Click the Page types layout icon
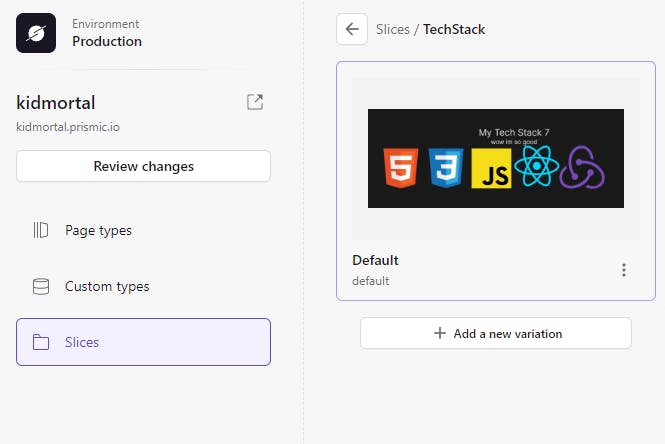The height and width of the screenshot is (444, 665). click(x=41, y=230)
